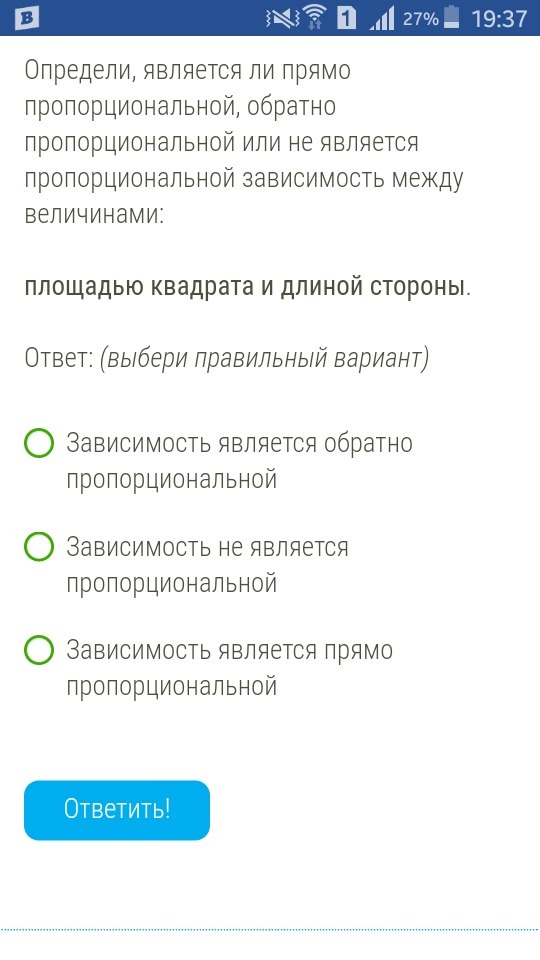Click the dotted separator line at bottom
Viewport: 540px width, 960px height.
point(270,930)
